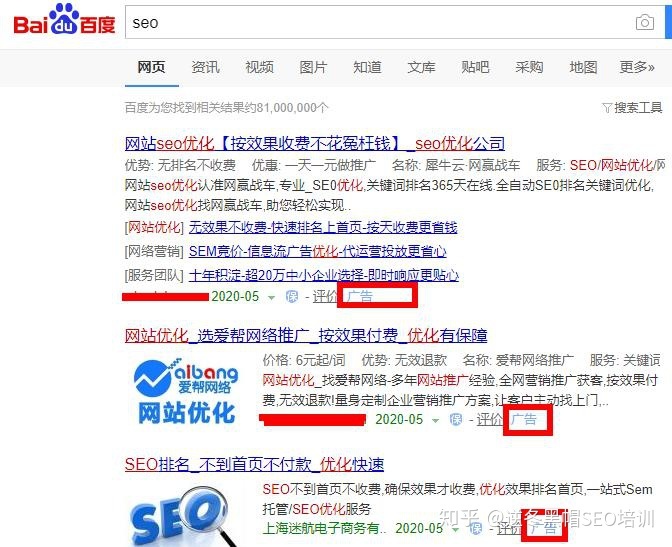Viewport: 672px width, 547px height.
Task: Click the 搜索工具 filter icon
Action: point(606,108)
